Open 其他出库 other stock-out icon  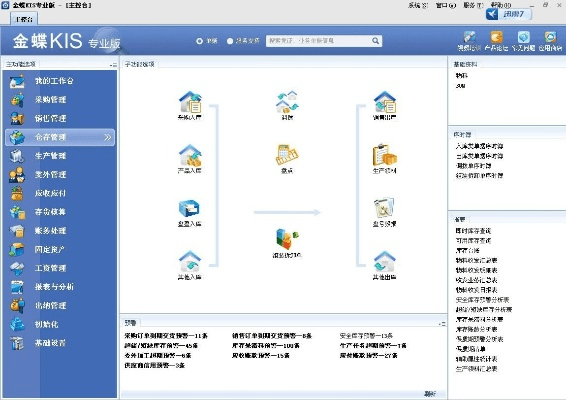(x=384, y=265)
